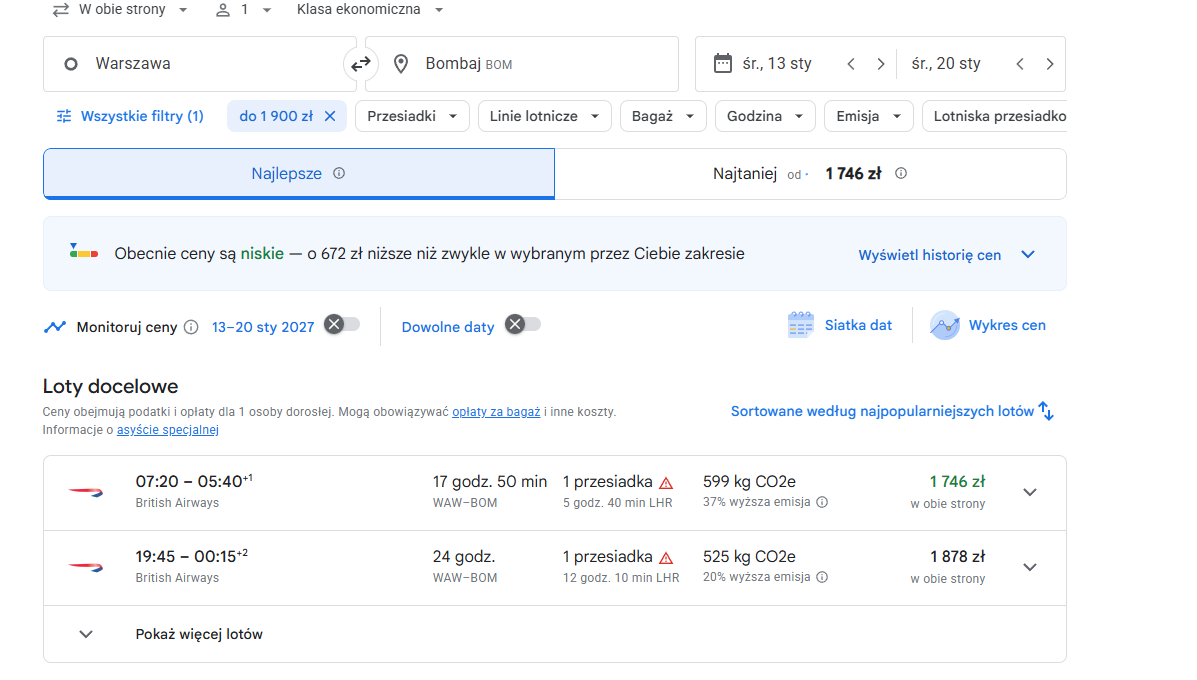Remove the 'do 1 900 zł' price filter
The height and width of the screenshot is (680, 1197).
click(330, 116)
